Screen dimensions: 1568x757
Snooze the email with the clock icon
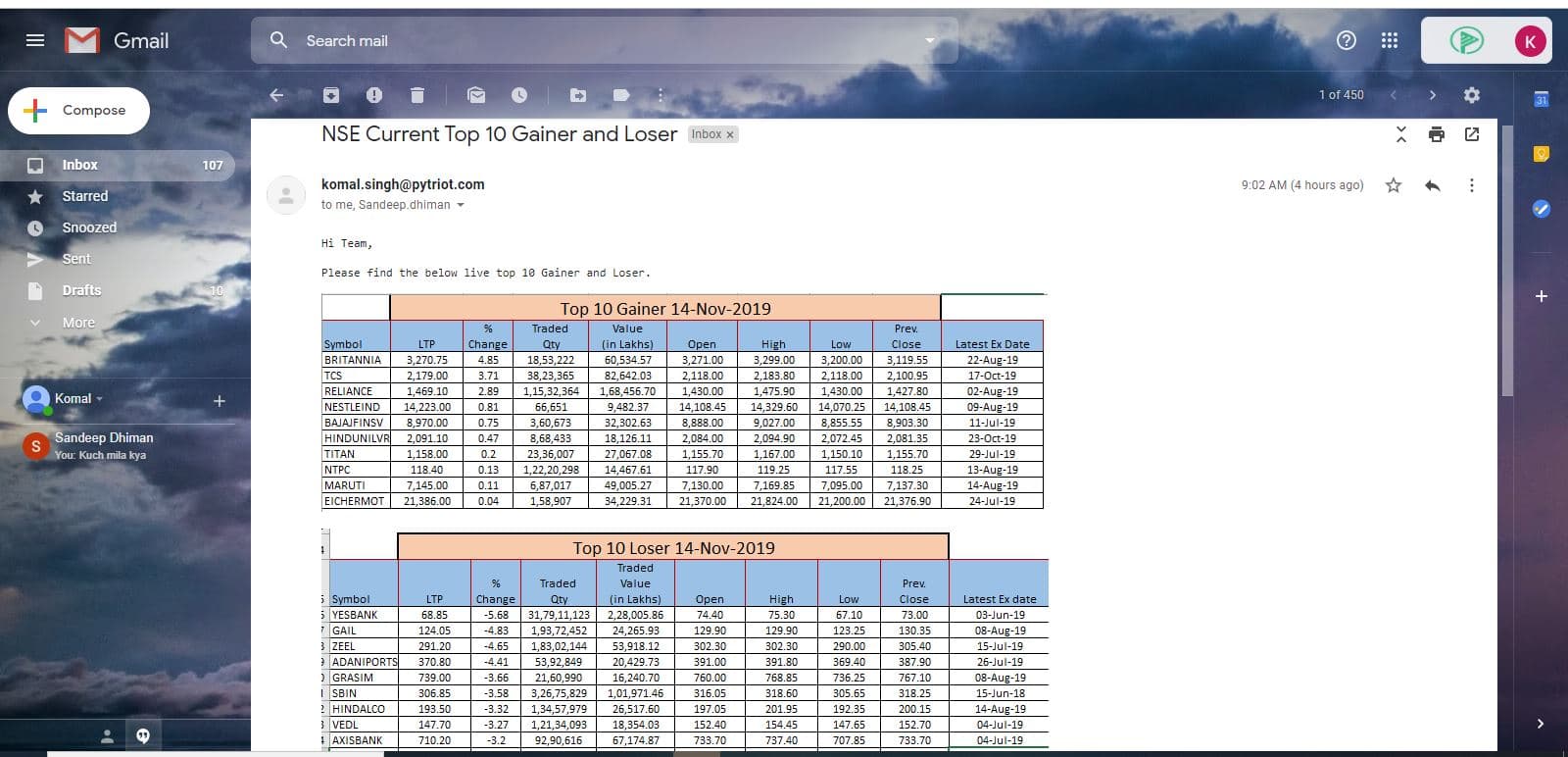coord(519,95)
